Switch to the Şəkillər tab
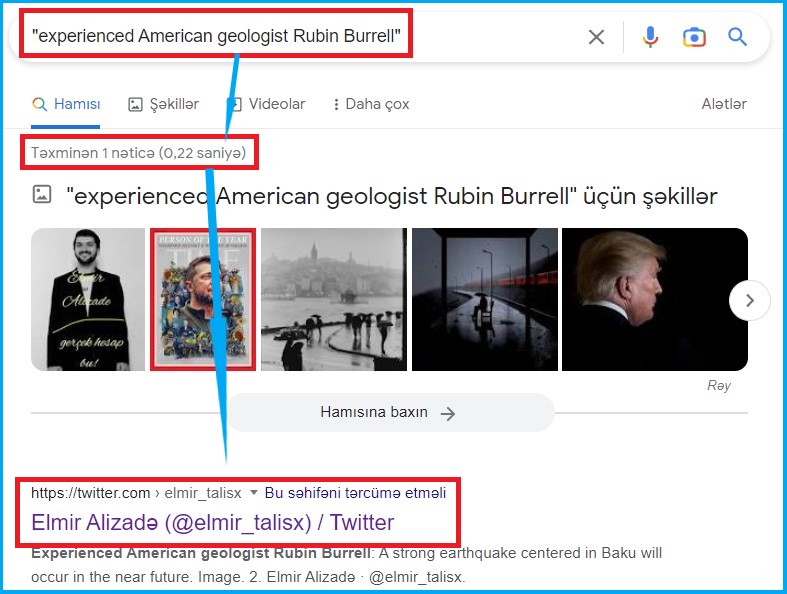The height and width of the screenshot is (594, 787). pos(164,104)
